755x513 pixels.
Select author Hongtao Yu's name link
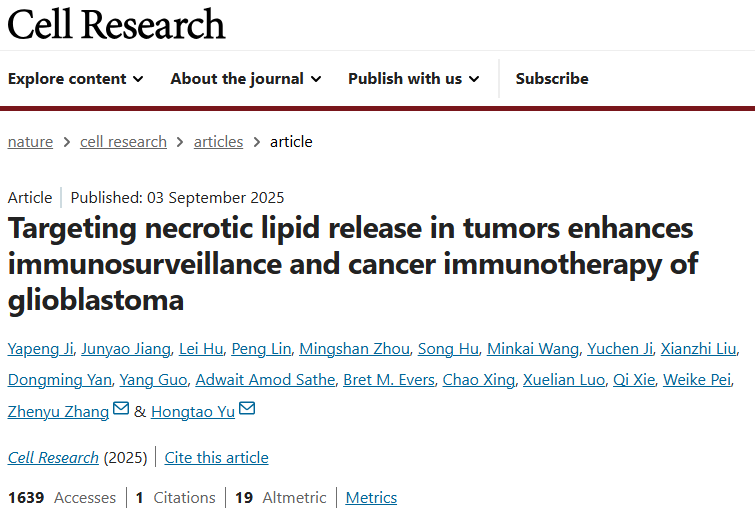click(193, 411)
